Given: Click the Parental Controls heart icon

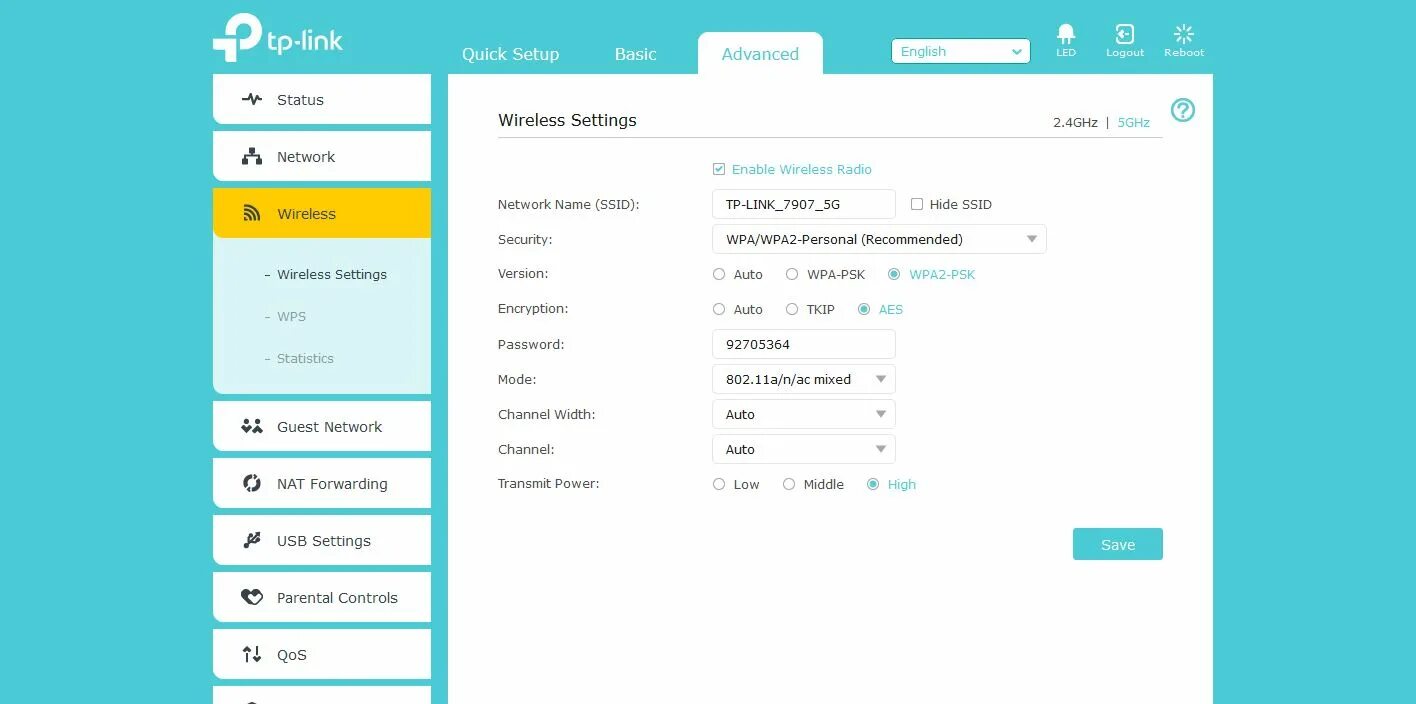Looking at the screenshot, I should click(x=252, y=597).
